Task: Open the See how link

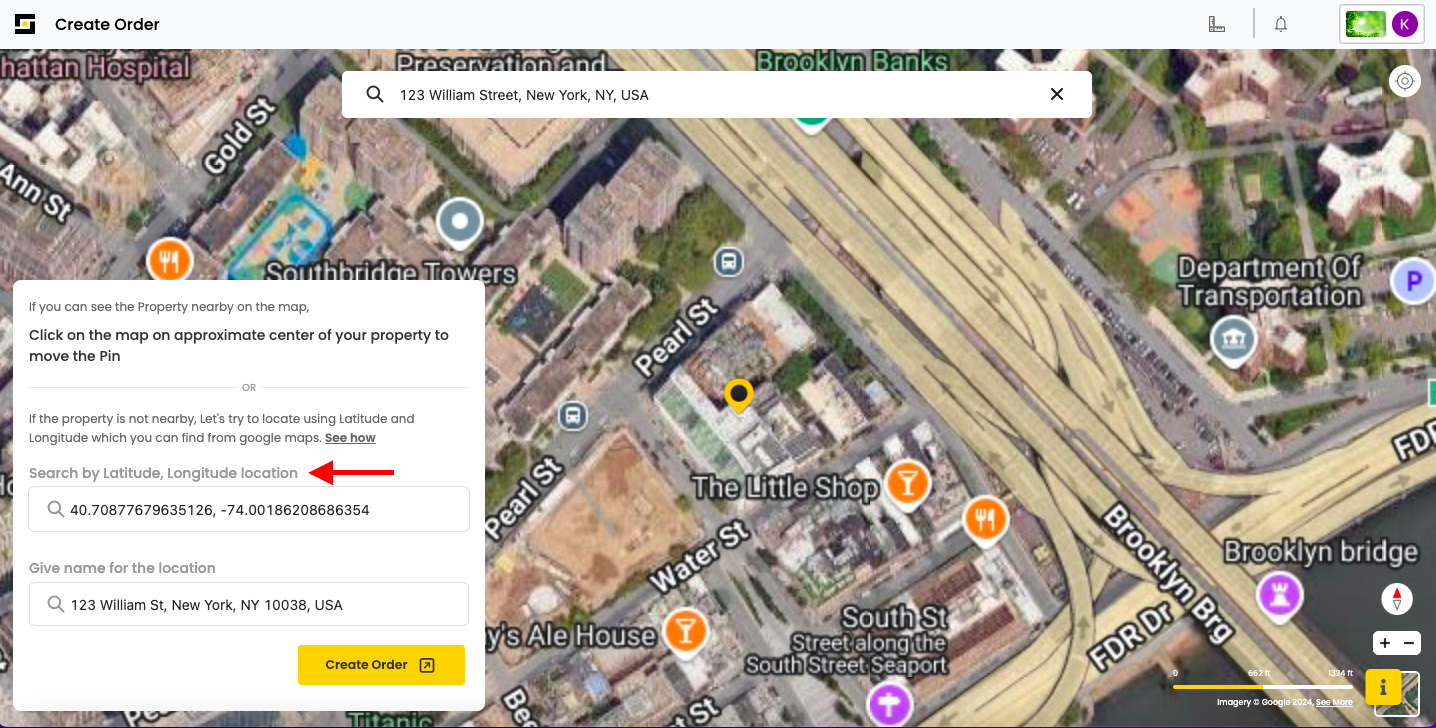Action: [x=350, y=438]
